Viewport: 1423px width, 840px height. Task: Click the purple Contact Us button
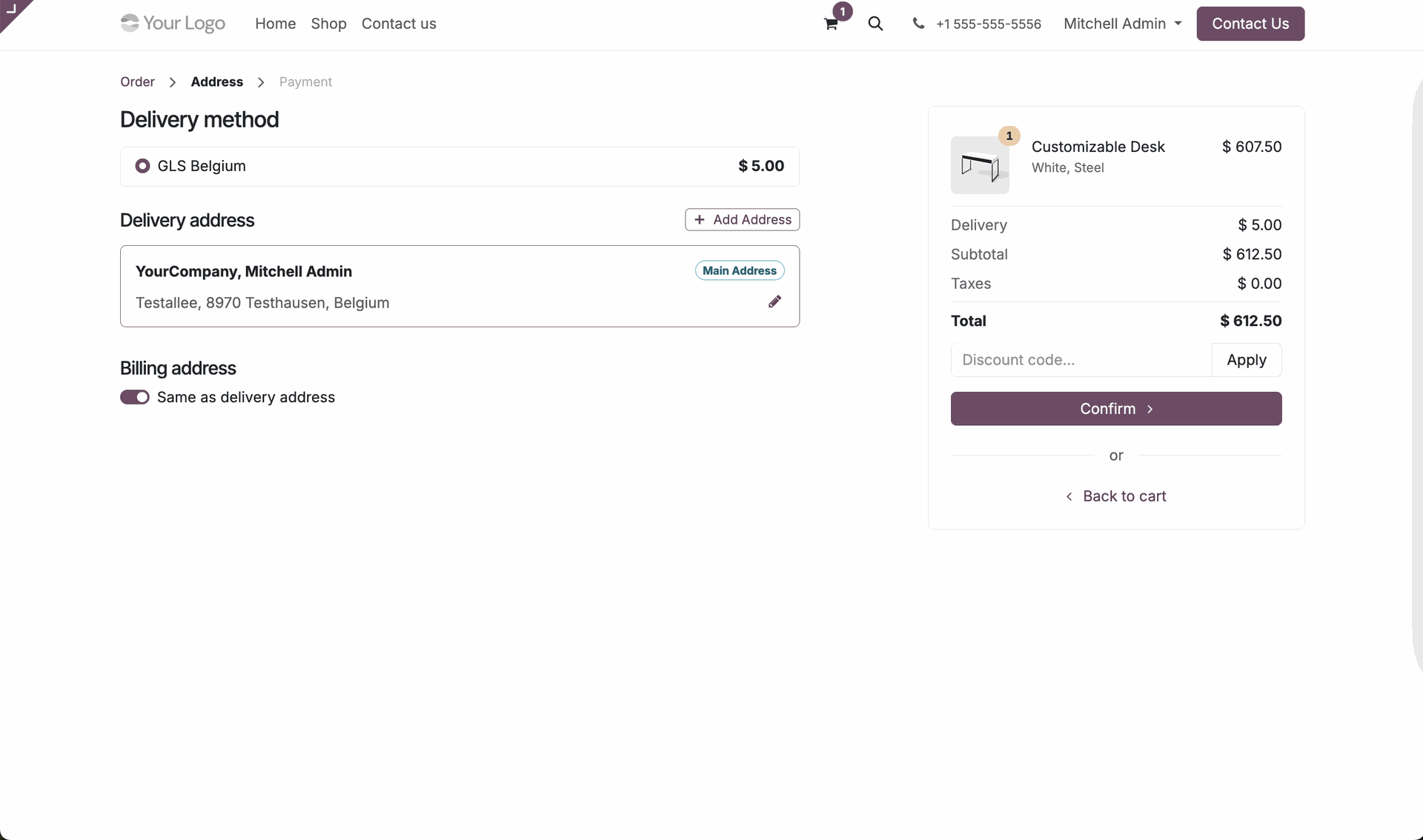(1250, 24)
